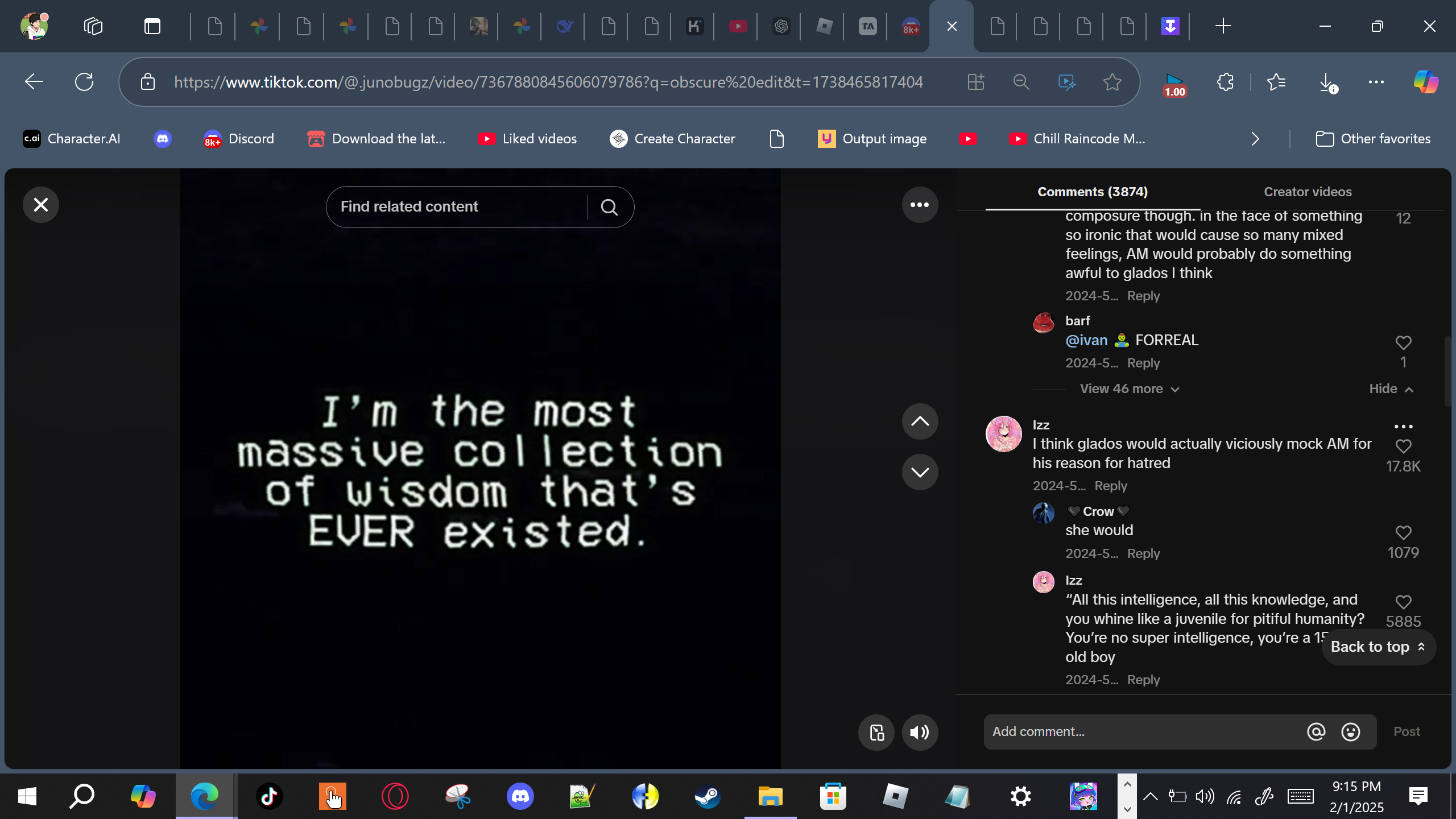Close the TikTok video viewer

[40, 205]
